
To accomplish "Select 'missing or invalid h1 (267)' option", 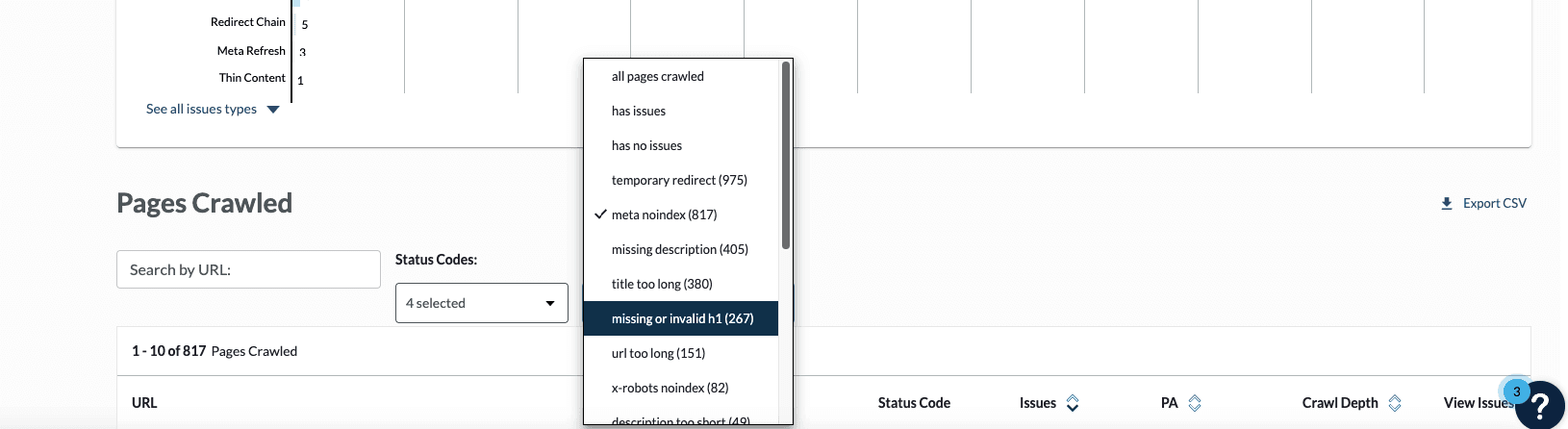I will [x=682, y=319].
